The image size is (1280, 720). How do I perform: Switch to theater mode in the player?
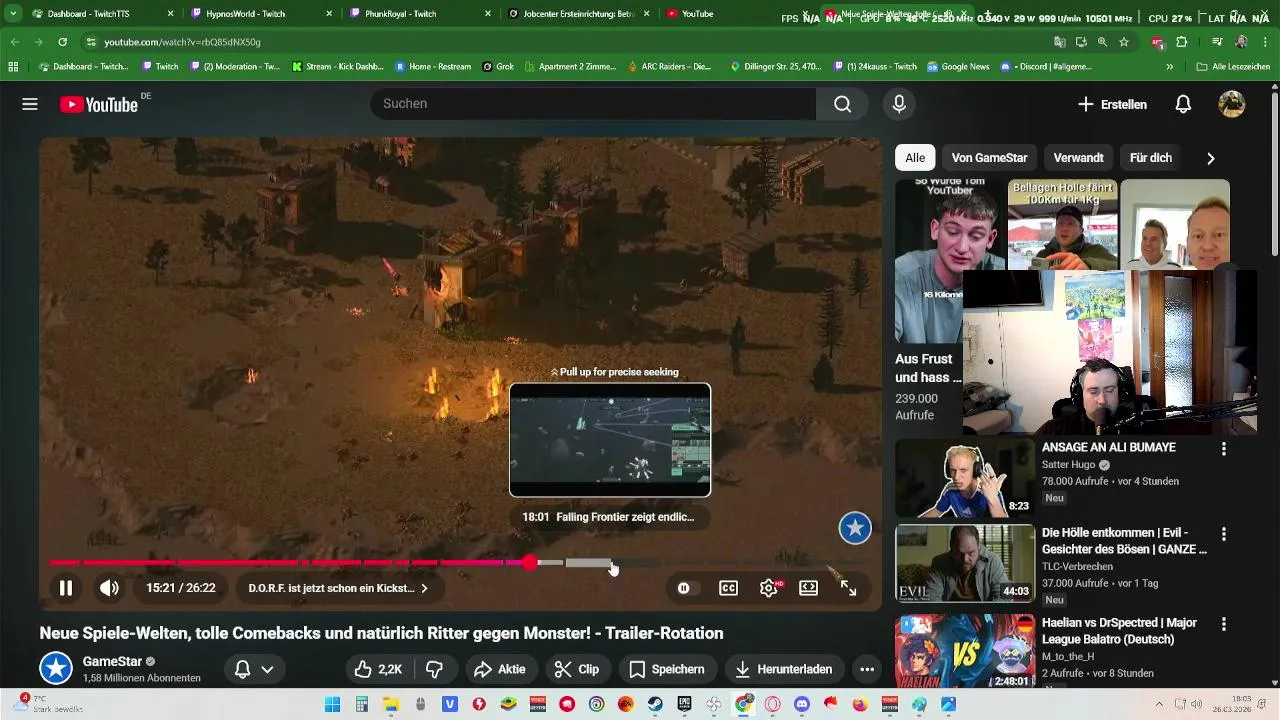click(x=808, y=588)
